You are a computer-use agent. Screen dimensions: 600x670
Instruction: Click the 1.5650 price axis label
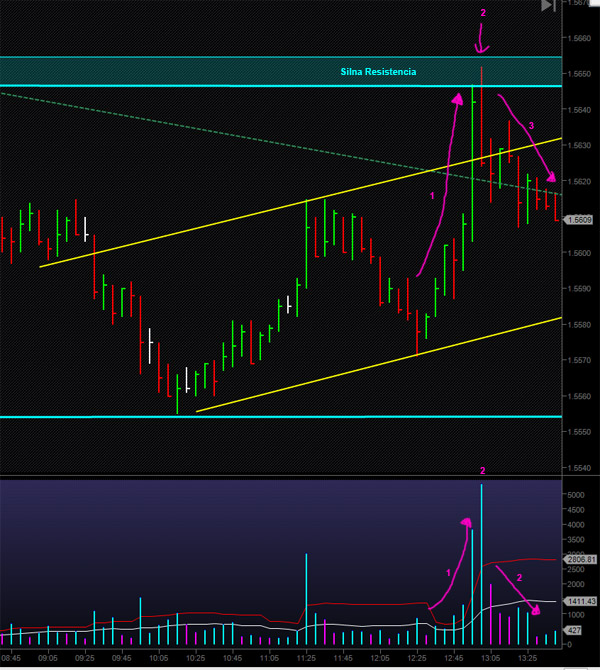pyautogui.click(x=579, y=74)
